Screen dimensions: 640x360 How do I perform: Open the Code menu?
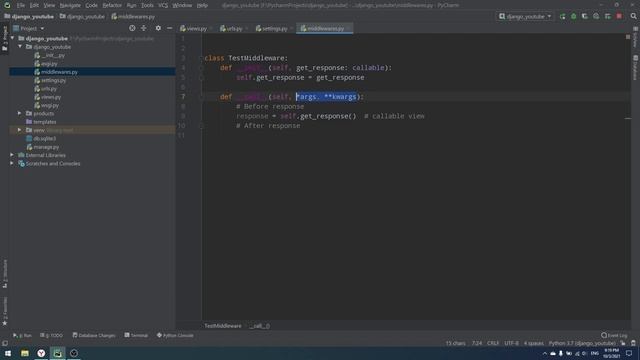[91, 5]
